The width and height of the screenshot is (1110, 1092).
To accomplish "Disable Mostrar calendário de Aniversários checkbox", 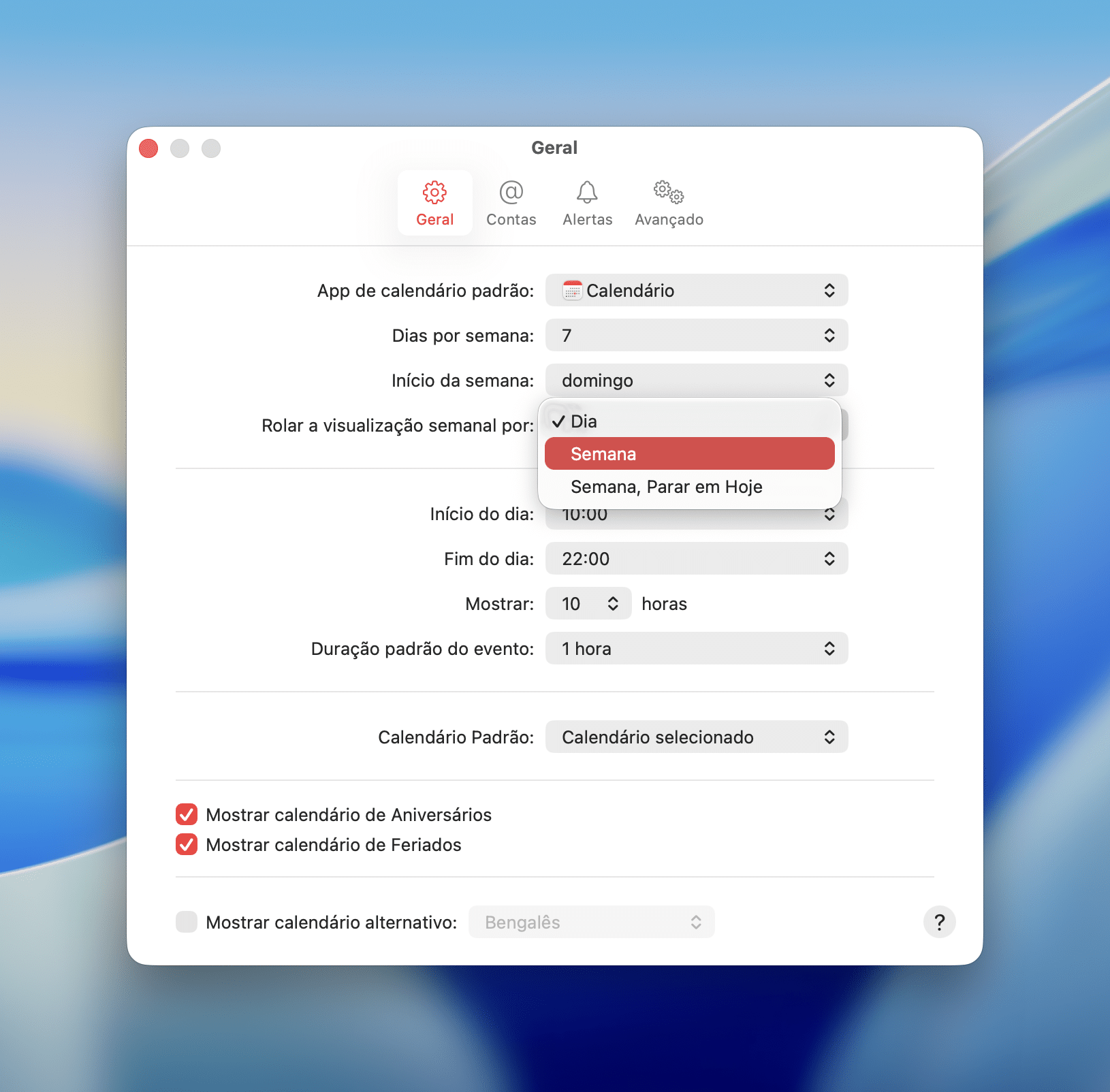I will point(187,815).
